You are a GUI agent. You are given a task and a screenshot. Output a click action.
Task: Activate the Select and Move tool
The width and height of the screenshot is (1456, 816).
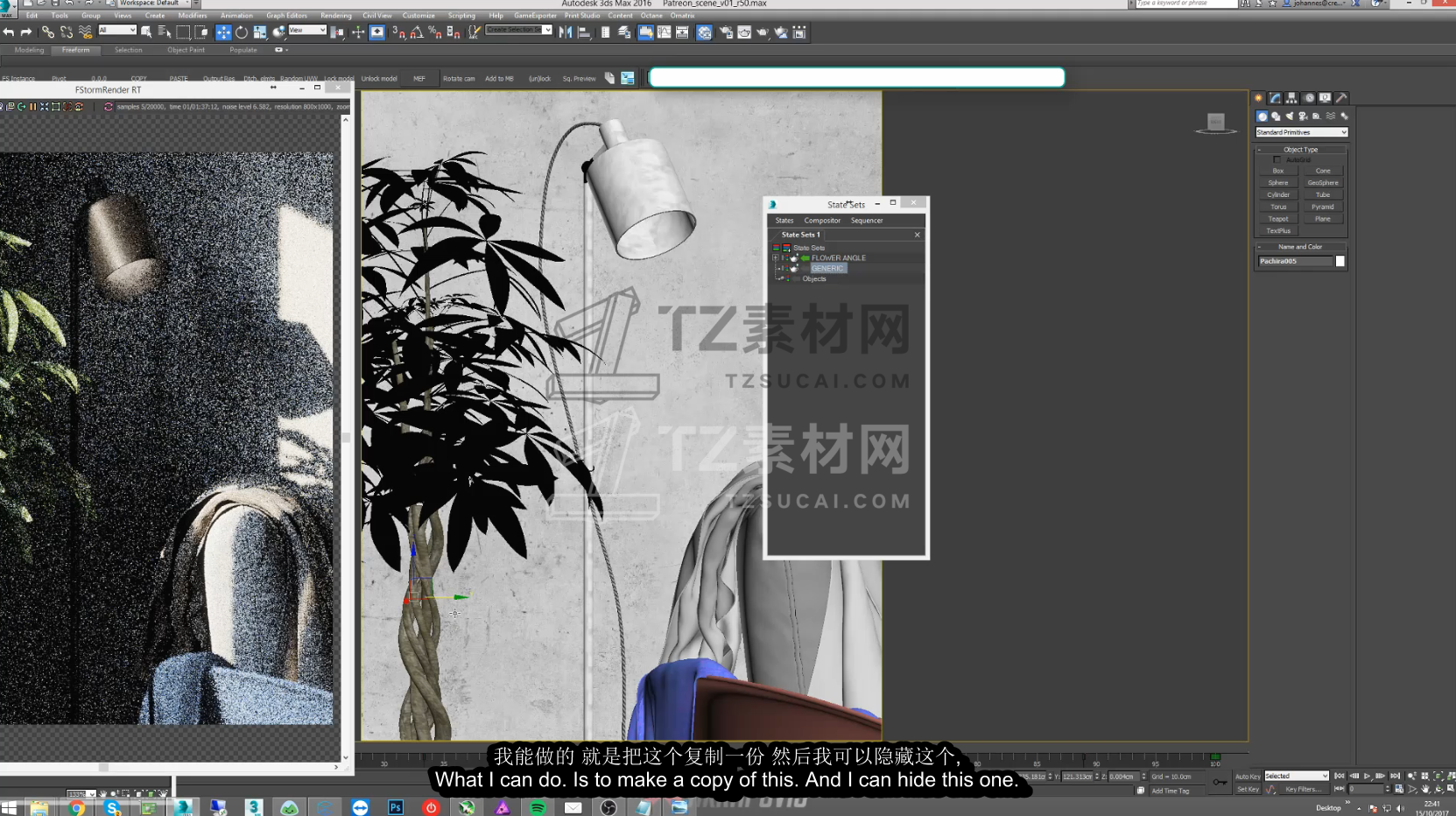(x=223, y=32)
